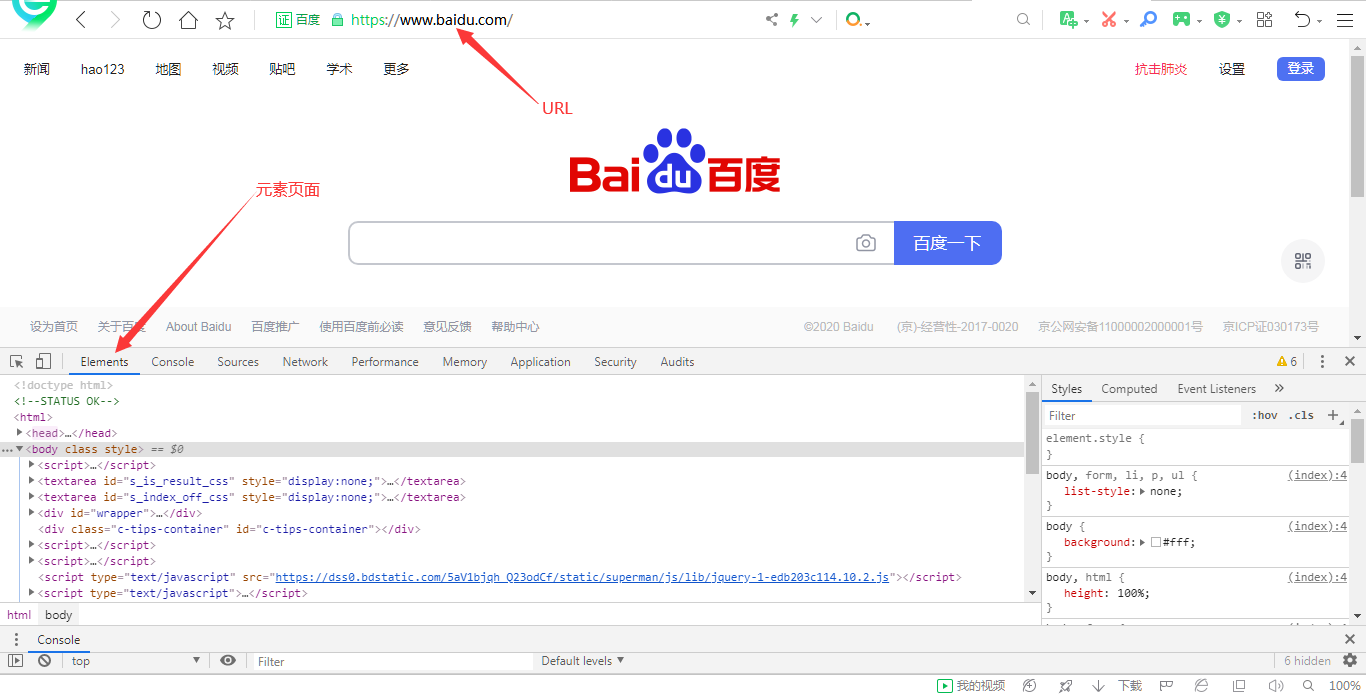Toggle the device emulation mode icon

point(41,359)
